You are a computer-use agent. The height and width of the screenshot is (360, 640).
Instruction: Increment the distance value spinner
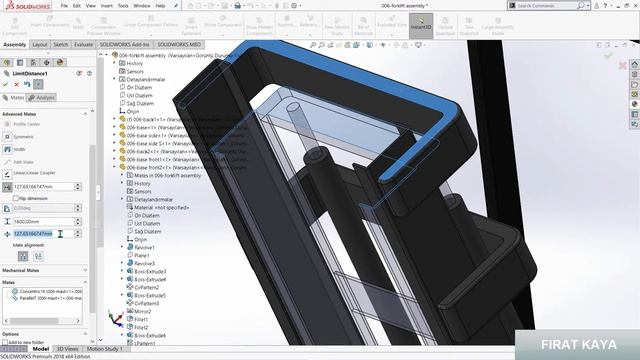point(78,184)
